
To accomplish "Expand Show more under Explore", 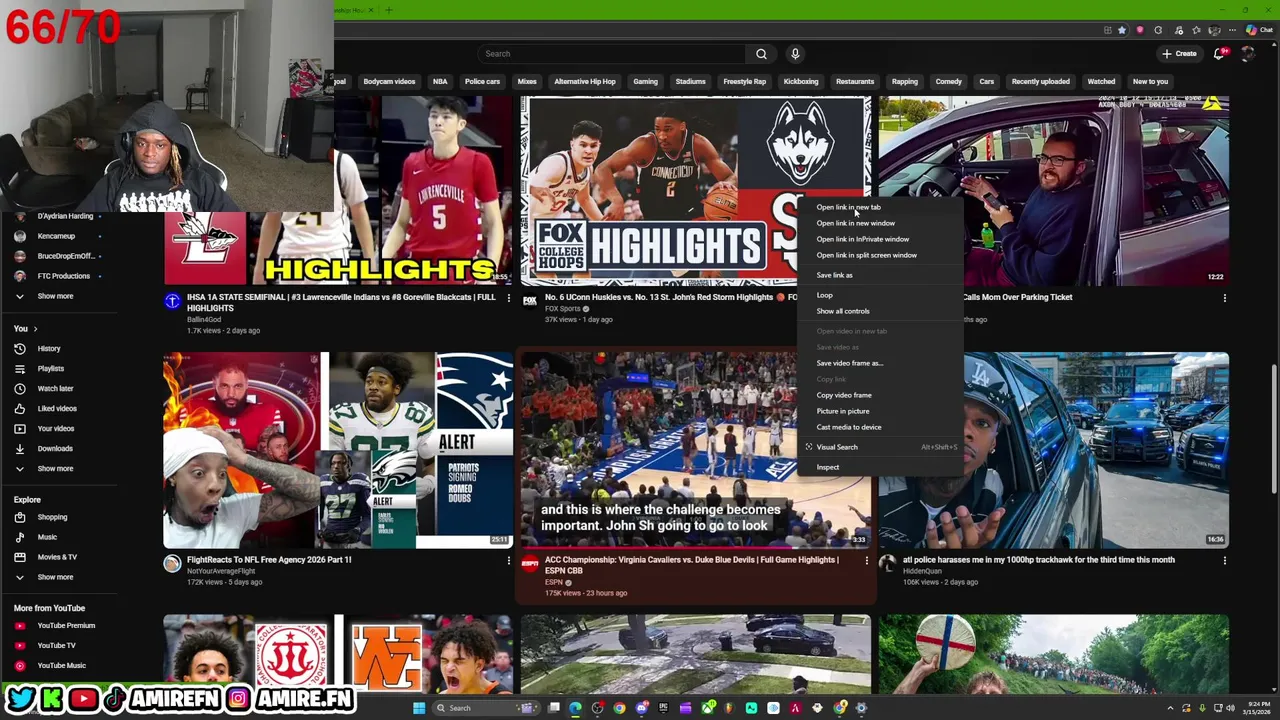I will click(x=55, y=577).
